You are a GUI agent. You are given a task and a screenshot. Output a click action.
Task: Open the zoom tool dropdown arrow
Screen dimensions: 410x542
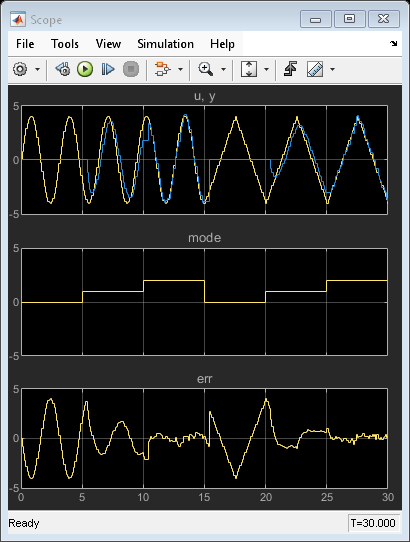(x=223, y=69)
